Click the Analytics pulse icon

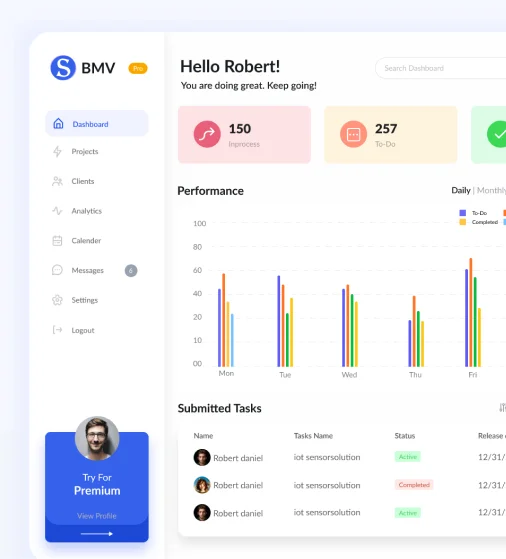[x=57, y=211]
